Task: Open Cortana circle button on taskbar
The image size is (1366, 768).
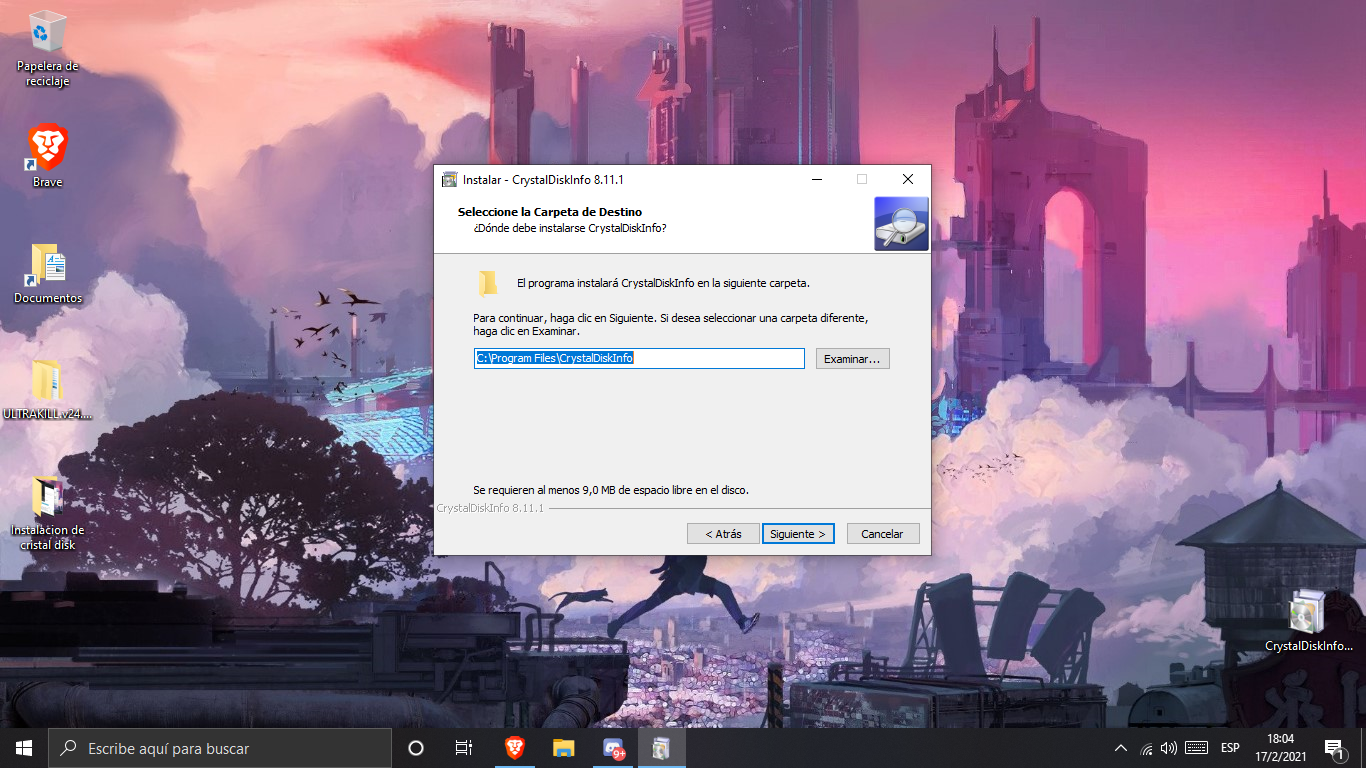Action: point(416,748)
